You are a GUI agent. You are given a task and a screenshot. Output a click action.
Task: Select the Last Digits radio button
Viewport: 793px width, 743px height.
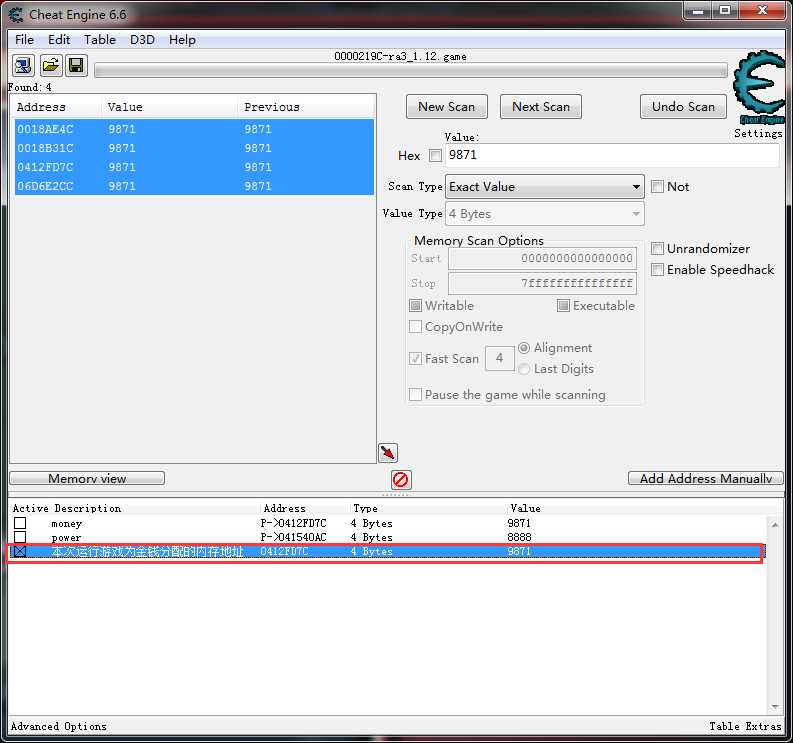pos(524,369)
